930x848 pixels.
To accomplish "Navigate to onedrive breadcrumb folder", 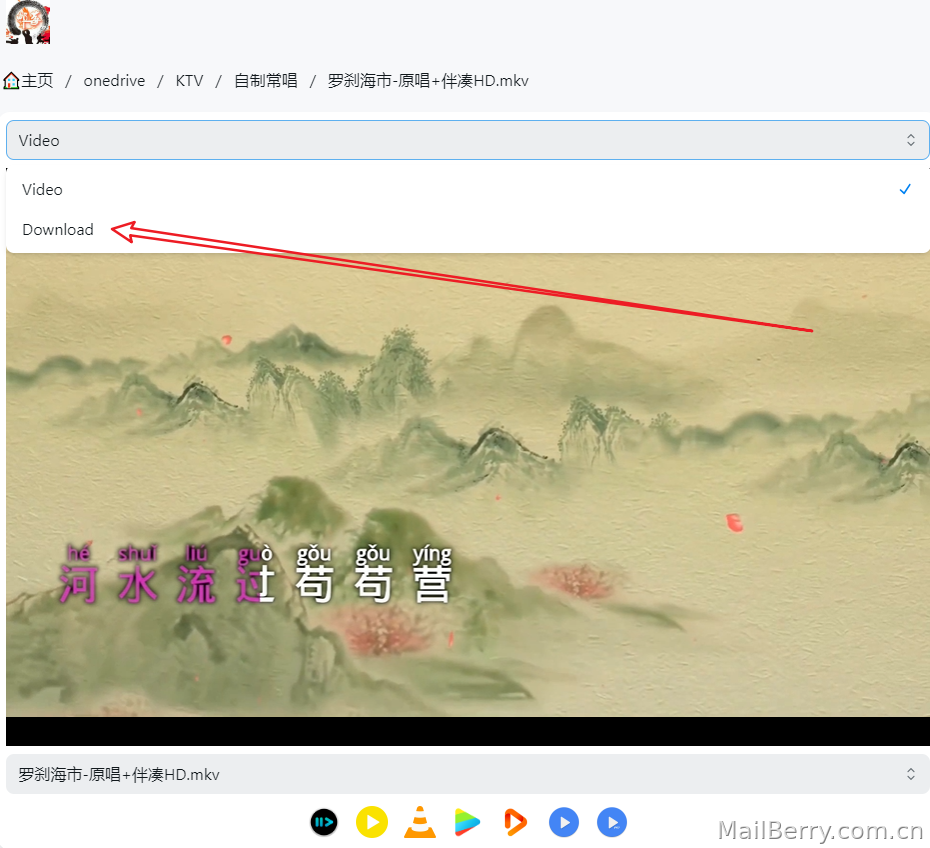I will 114,81.
